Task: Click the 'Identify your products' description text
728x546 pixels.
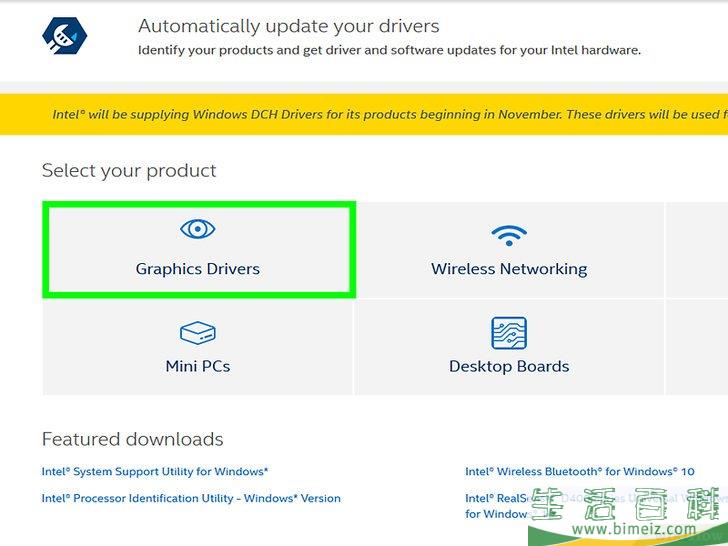Action: (389, 50)
